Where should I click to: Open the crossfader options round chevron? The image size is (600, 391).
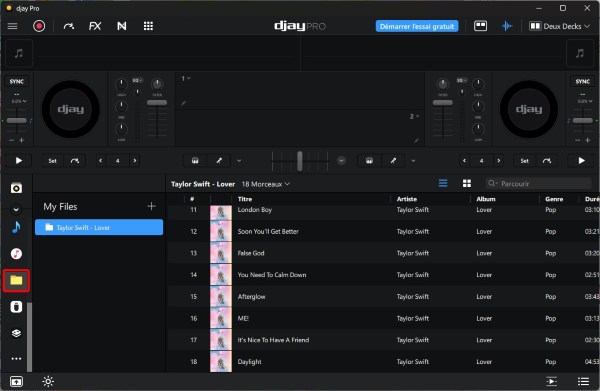(341, 161)
